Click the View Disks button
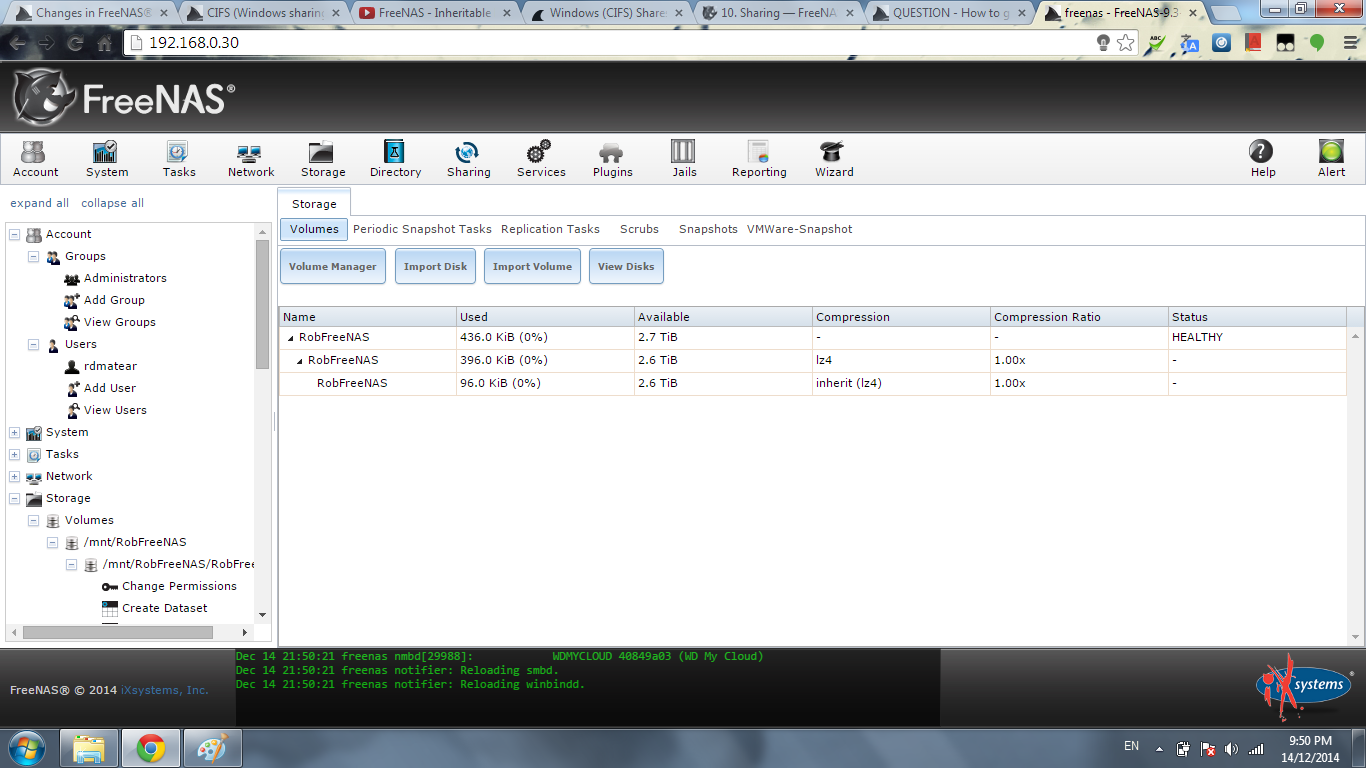The width and height of the screenshot is (1366, 768). point(626,267)
